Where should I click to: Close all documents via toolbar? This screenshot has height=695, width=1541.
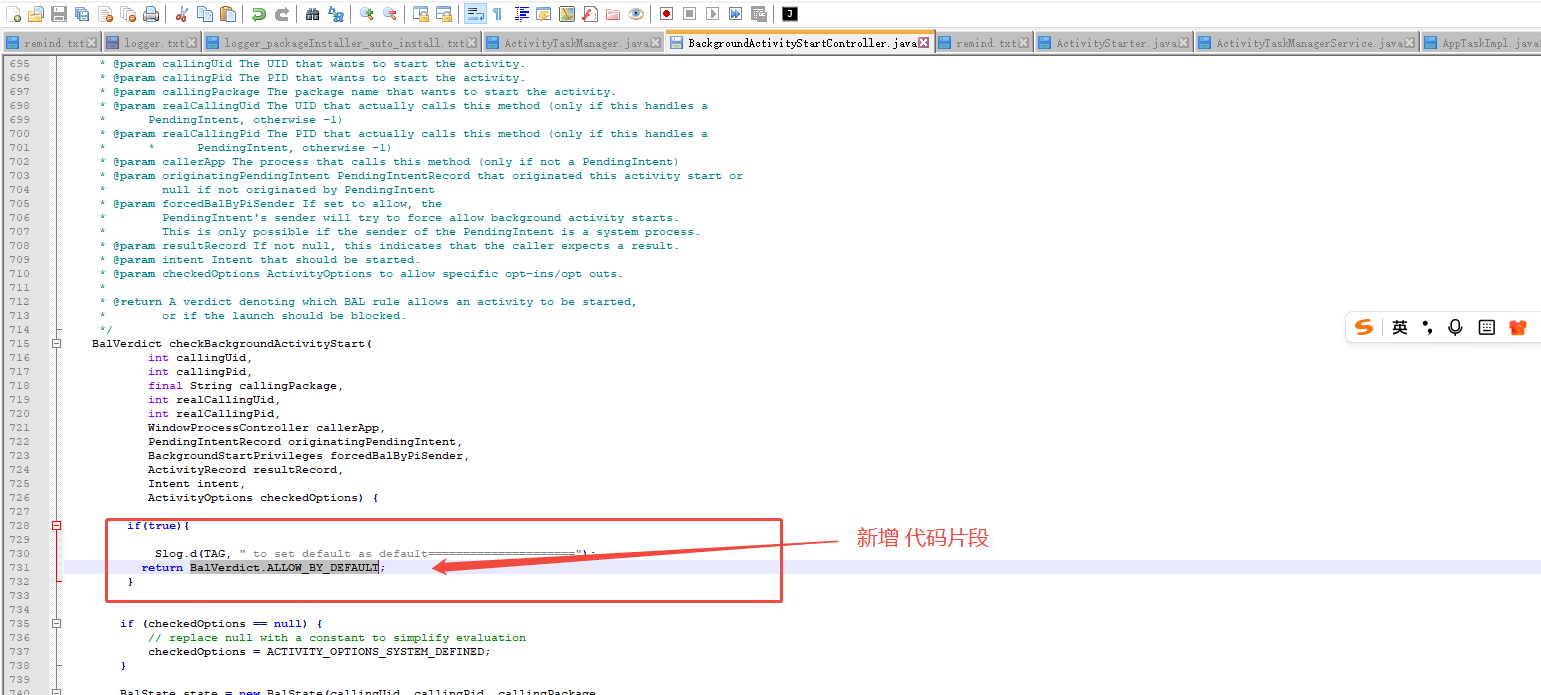click(128, 14)
